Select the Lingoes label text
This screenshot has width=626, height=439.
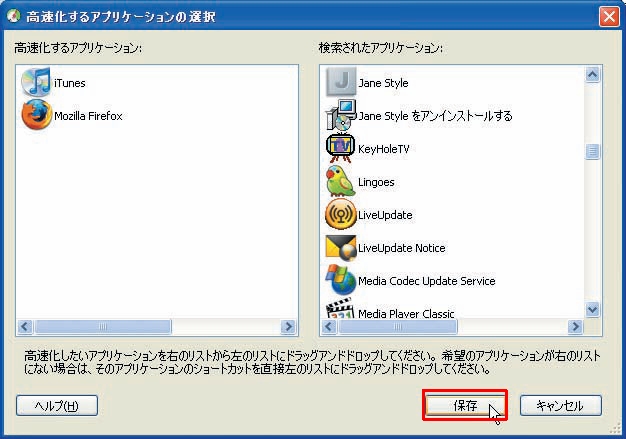[376, 182]
